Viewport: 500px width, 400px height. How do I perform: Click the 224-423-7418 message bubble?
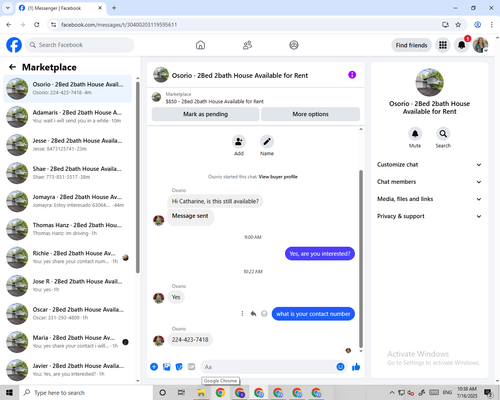point(190,340)
